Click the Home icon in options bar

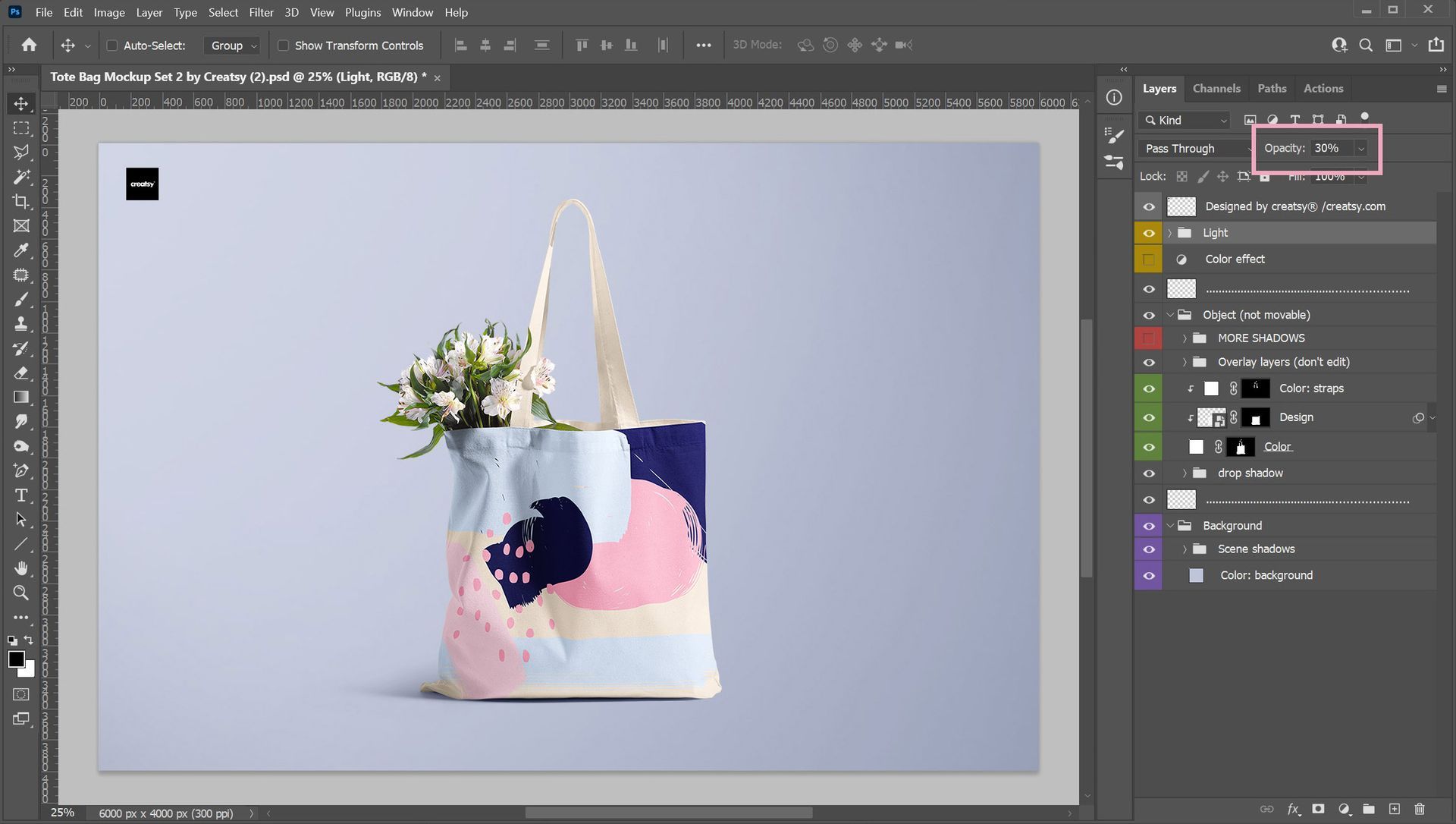[x=29, y=45]
